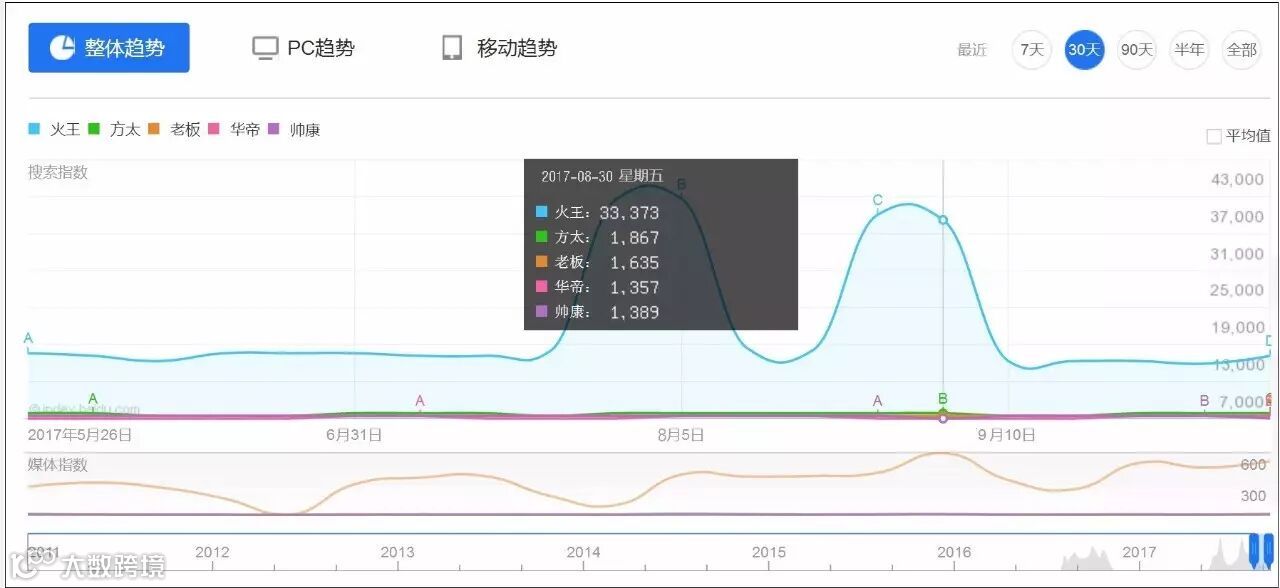The image size is (1280, 588).
Task: Click the 搜索指数 chart label
Action: coord(58,172)
